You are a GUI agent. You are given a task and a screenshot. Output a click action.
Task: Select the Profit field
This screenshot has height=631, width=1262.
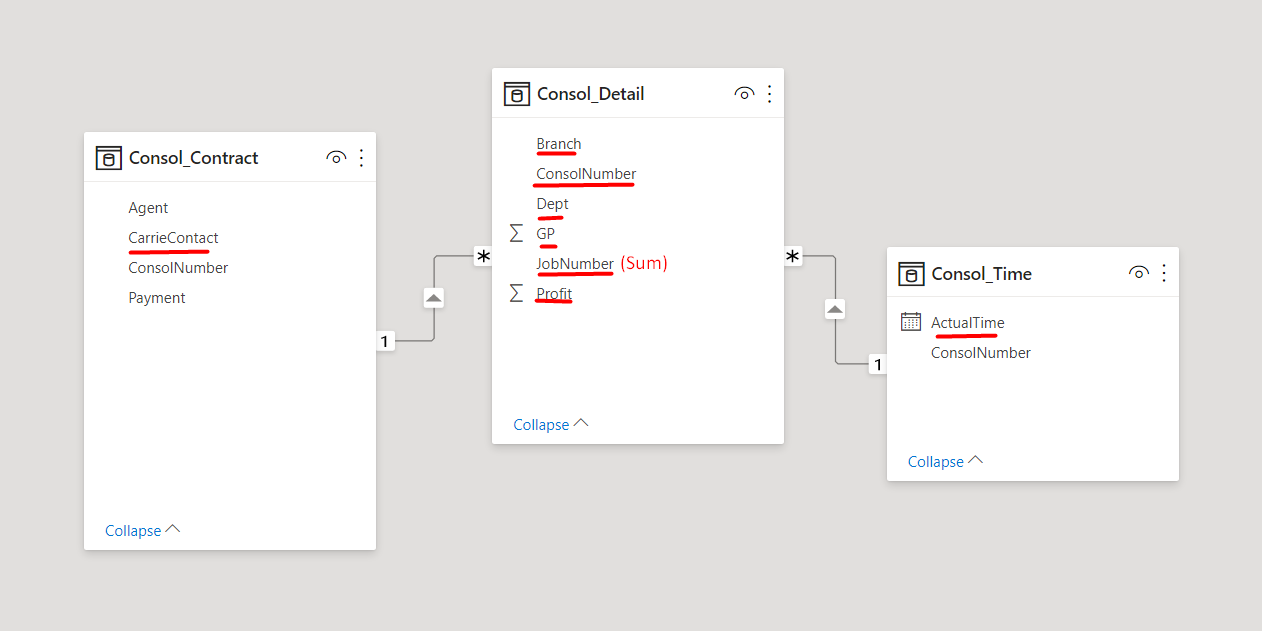pyautogui.click(x=554, y=294)
